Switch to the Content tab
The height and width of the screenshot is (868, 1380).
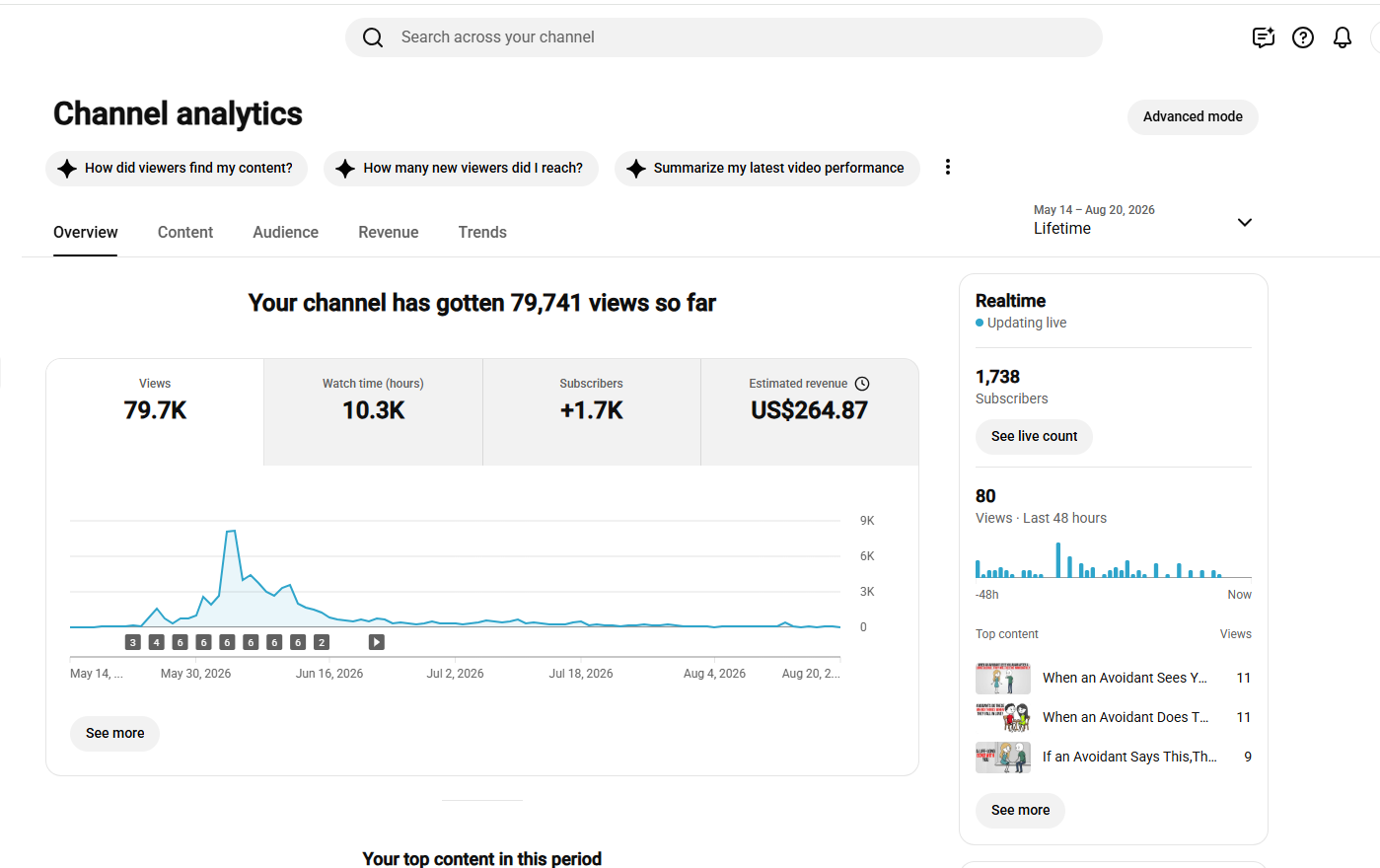coord(185,233)
